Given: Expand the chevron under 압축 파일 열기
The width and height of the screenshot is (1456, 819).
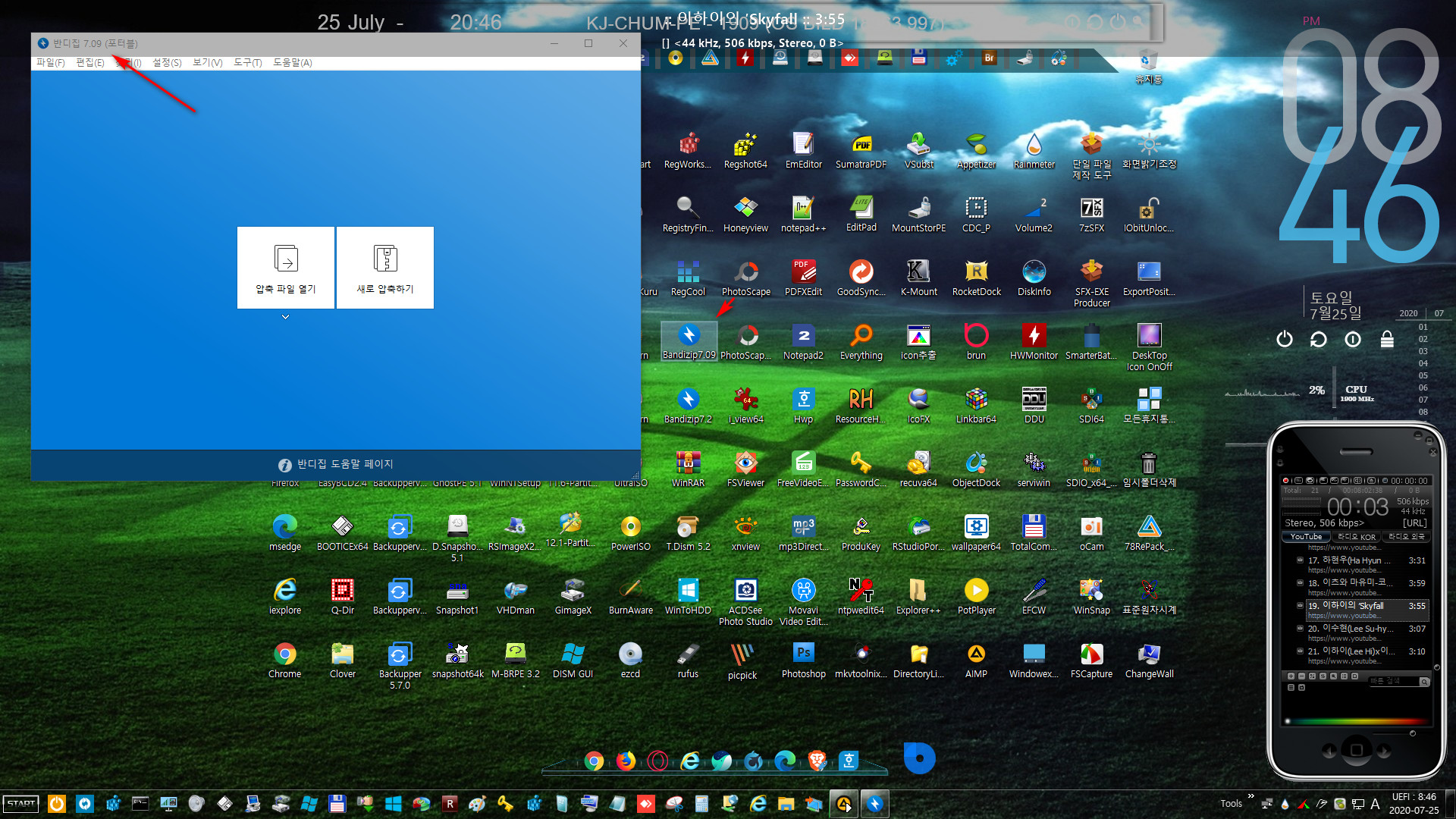Looking at the screenshot, I should click(286, 317).
